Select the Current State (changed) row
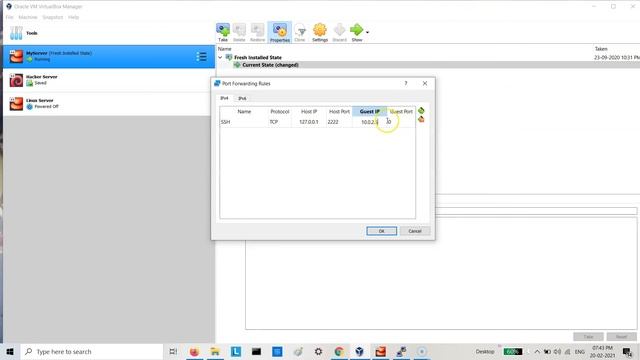The height and width of the screenshot is (360, 640). (x=270, y=65)
